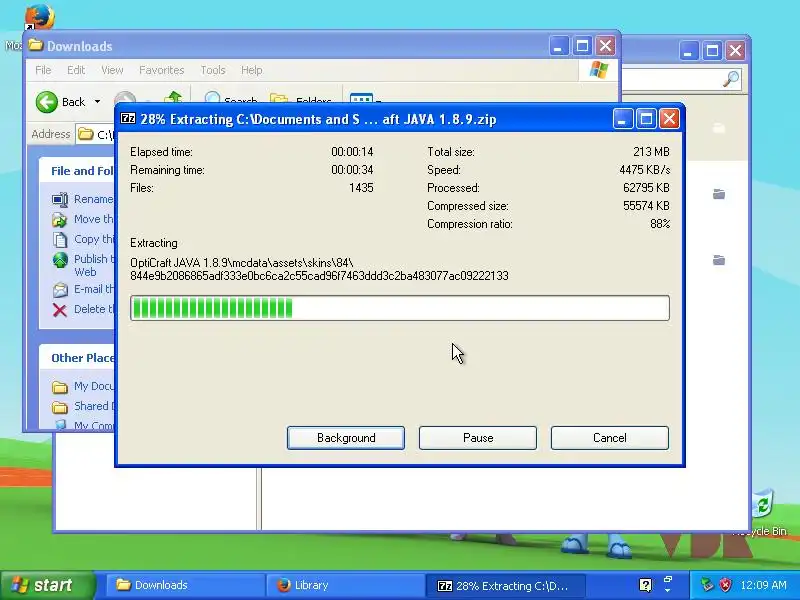Open the Firefox desktop shortcut icon
Image resolution: width=800 pixels, height=600 pixels.
tap(39, 18)
